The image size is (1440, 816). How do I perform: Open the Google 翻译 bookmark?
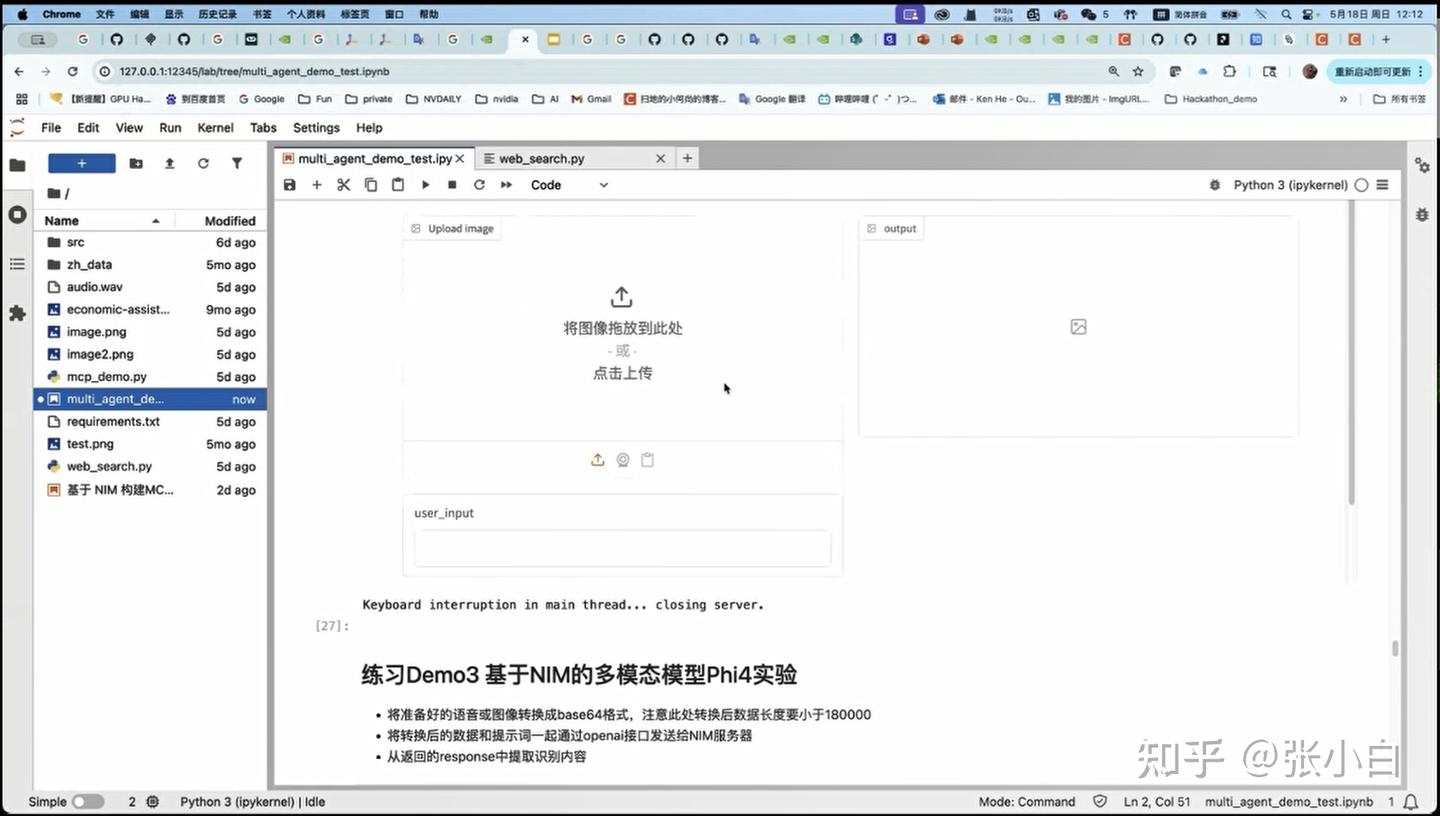pyautogui.click(x=771, y=99)
